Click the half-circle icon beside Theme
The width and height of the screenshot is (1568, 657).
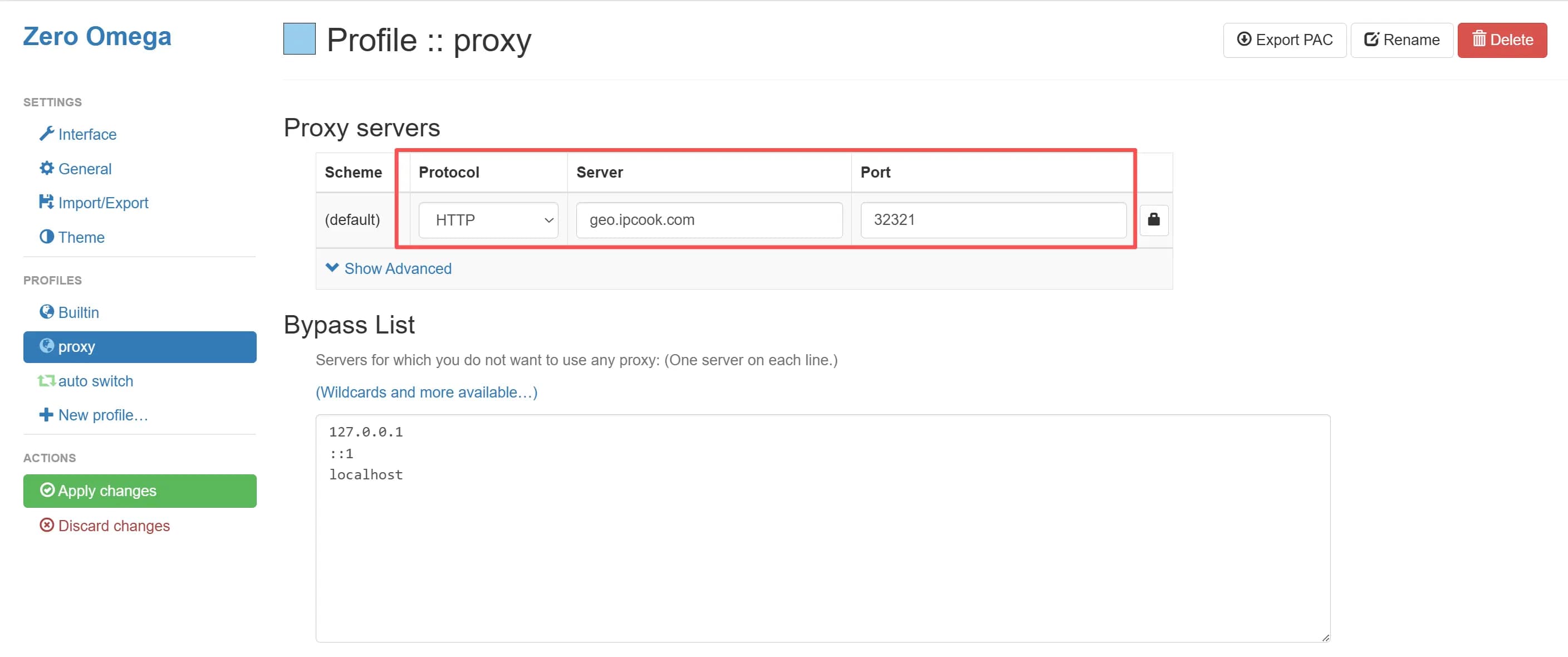point(46,236)
